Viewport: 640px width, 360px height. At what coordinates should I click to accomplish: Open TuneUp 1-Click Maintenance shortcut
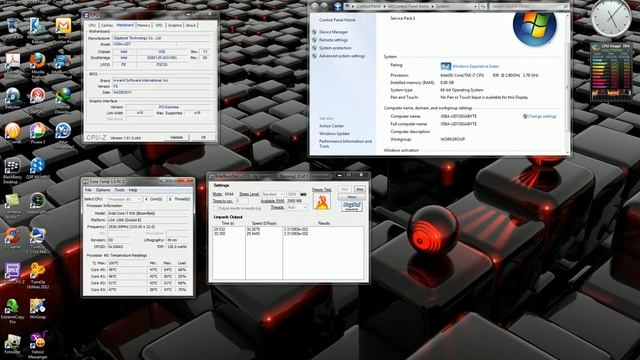click(38, 240)
